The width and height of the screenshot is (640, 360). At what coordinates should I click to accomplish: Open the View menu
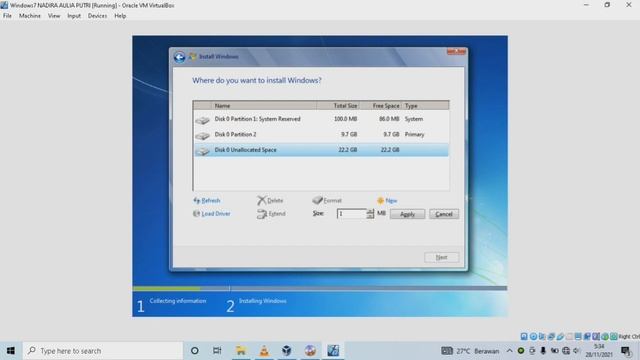point(54,16)
